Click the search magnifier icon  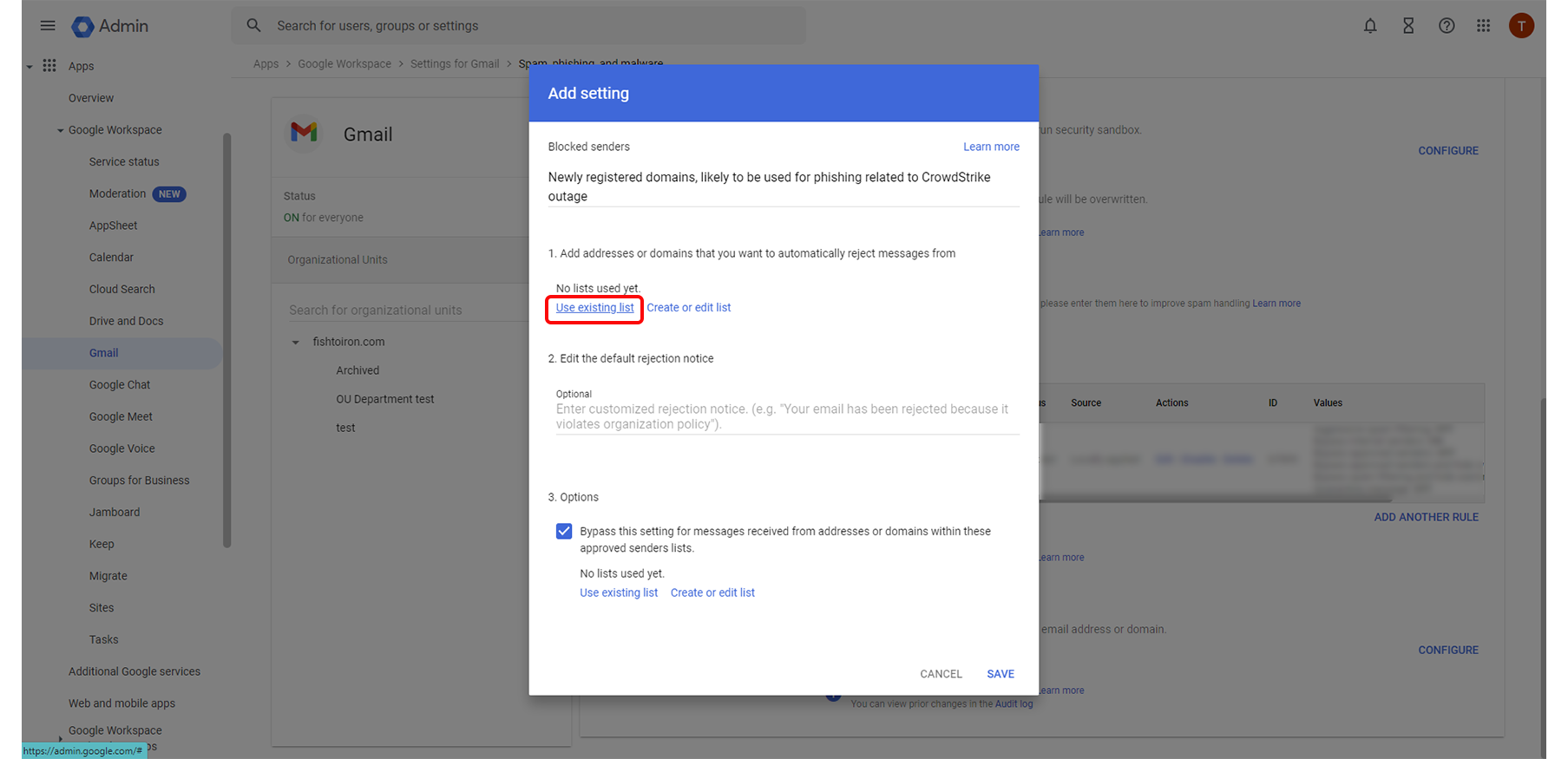[x=253, y=26]
